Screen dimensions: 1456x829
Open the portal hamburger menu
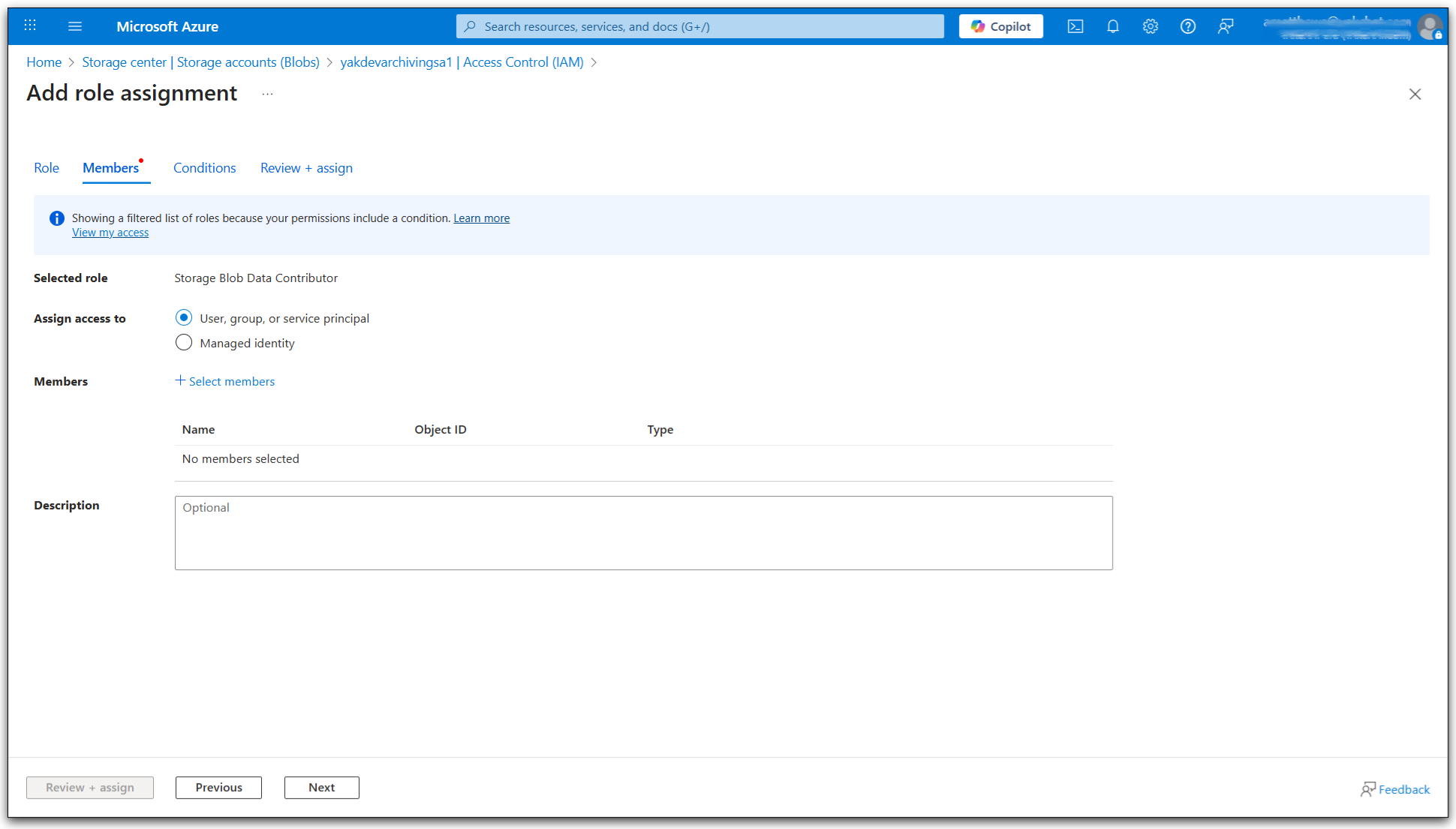pos(75,26)
